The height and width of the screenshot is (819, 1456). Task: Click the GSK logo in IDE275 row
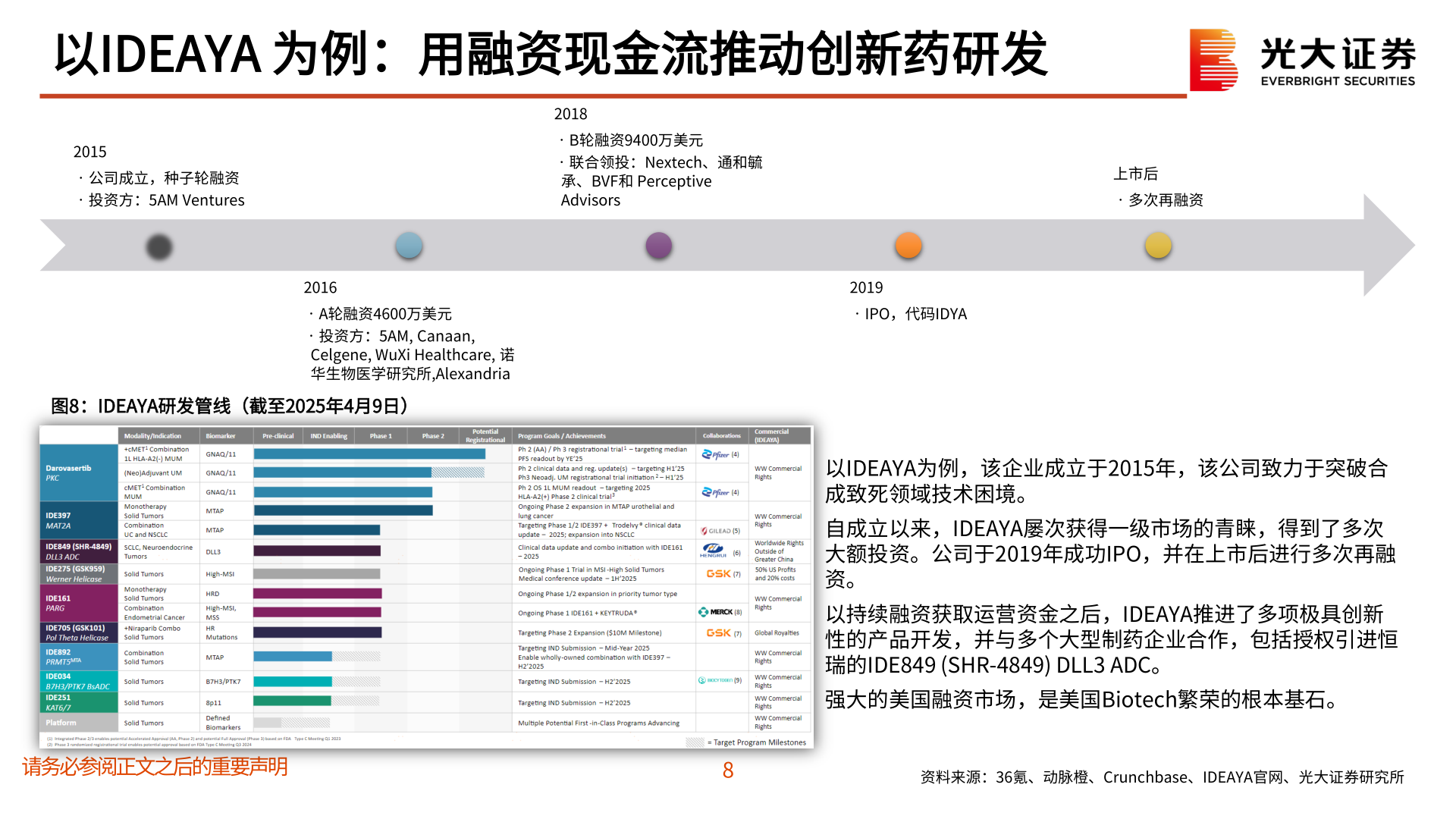718,574
